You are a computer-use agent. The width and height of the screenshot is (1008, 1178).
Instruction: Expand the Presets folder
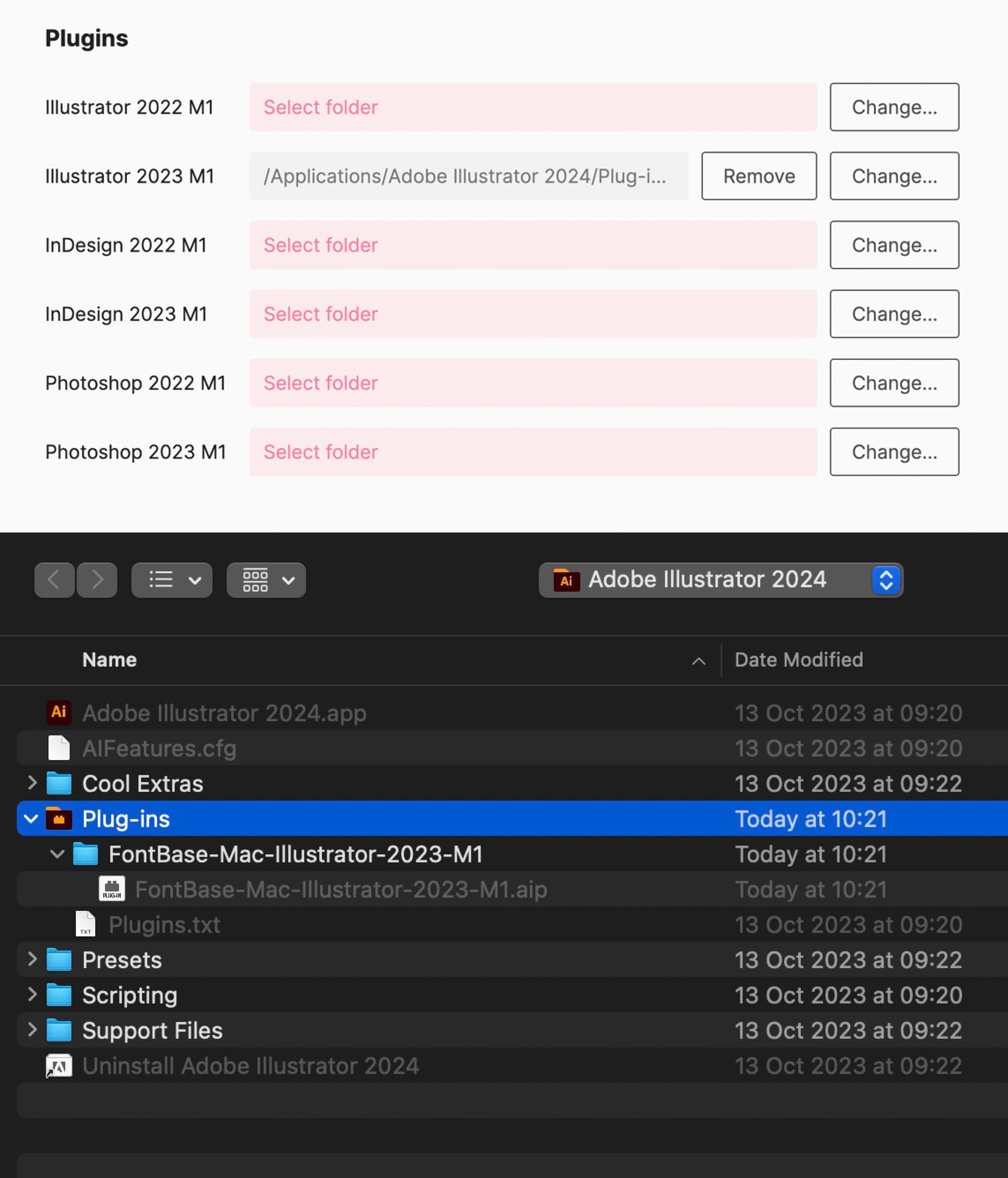33,959
